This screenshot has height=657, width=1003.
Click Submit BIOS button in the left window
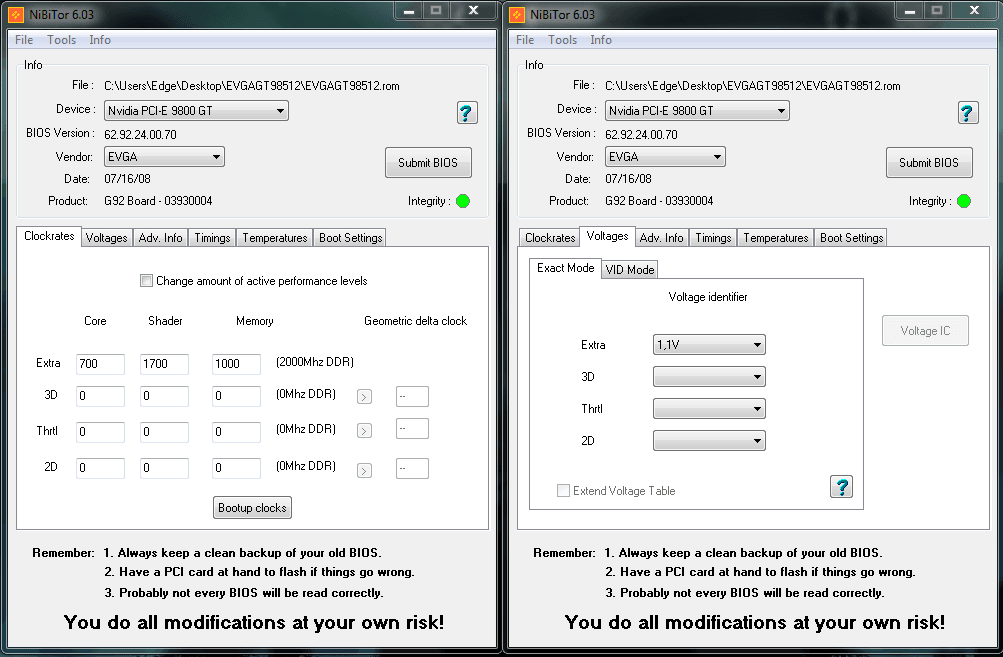428,162
